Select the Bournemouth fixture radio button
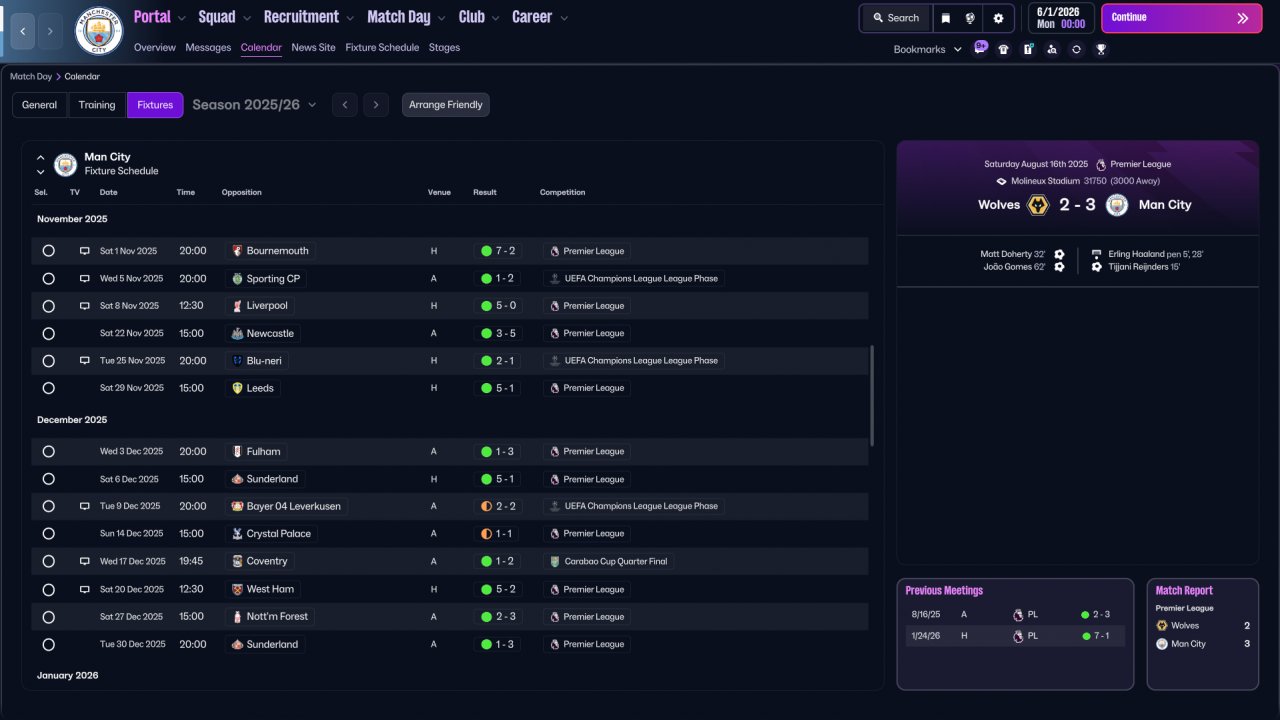 [48, 251]
